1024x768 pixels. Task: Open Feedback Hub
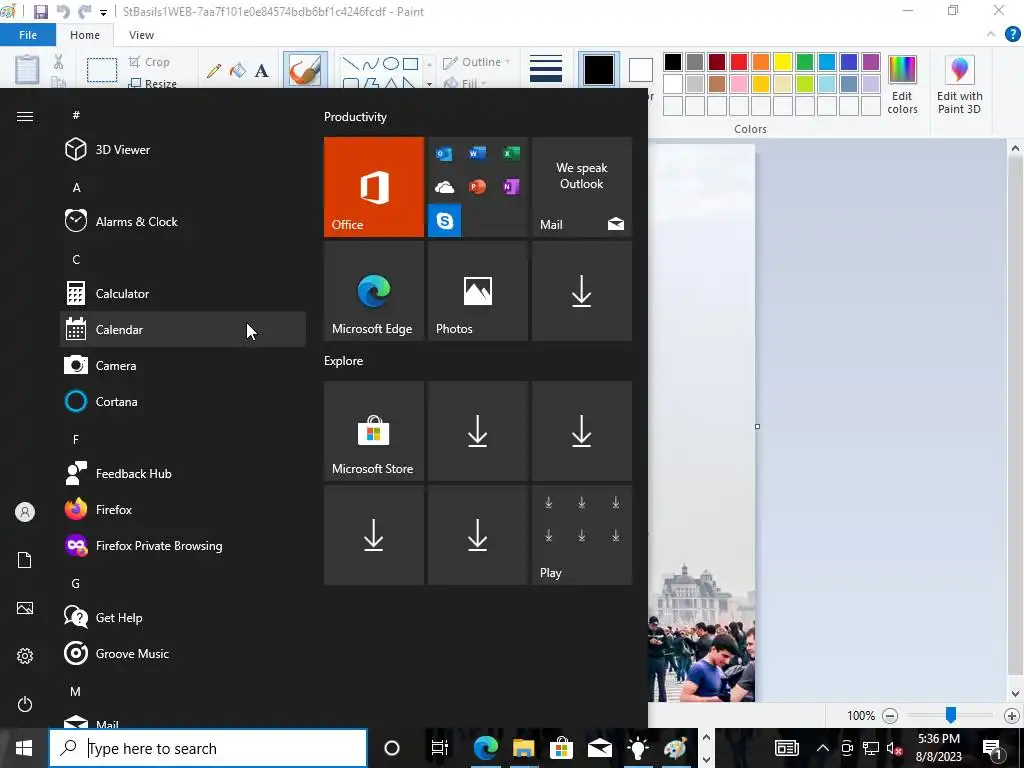coord(183,473)
